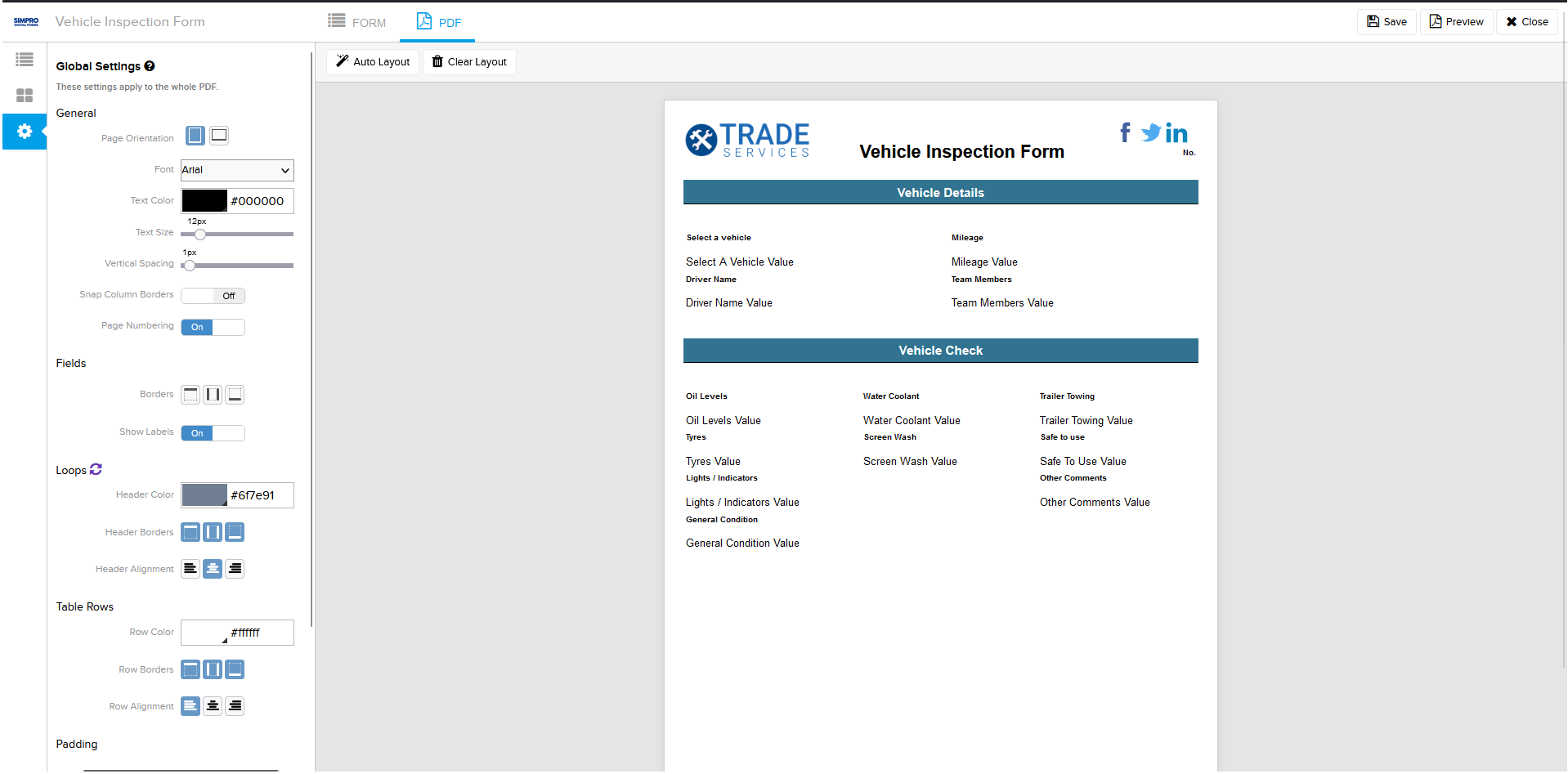The width and height of the screenshot is (1568, 774).
Task: Click the Auto Layout button
Action: pos(373,62)
